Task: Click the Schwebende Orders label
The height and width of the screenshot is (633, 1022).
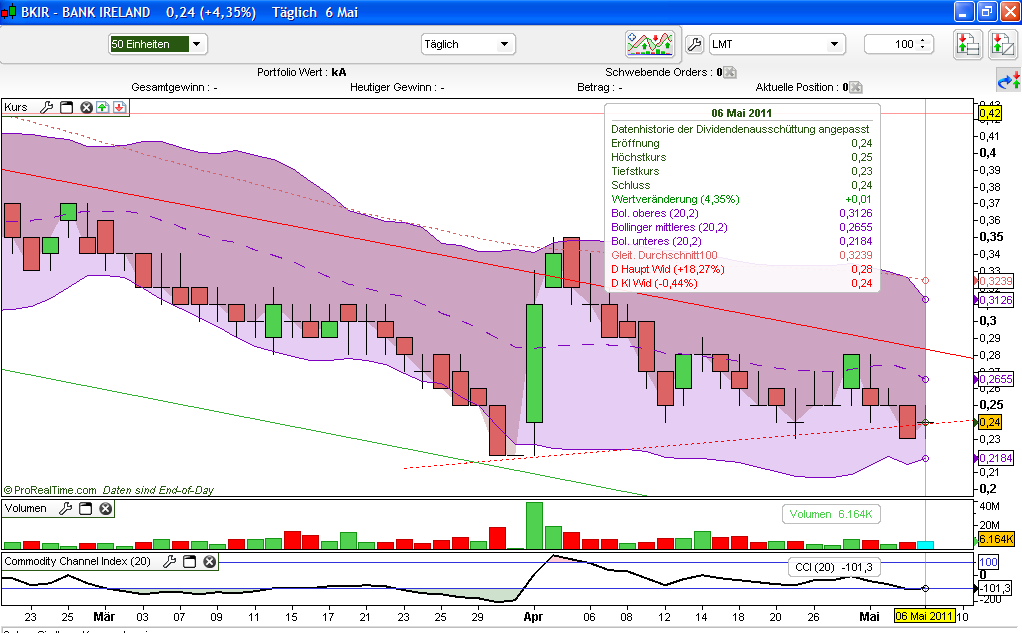Action: (x=658, y=72)
